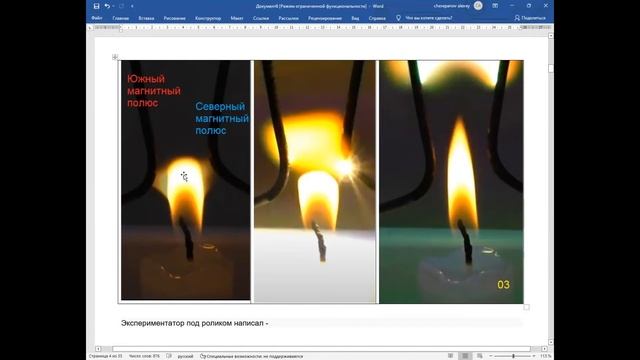This screenshot has height=360, width=640.
Task: Switch to the Рассылки tab
Action: point(288,18)
